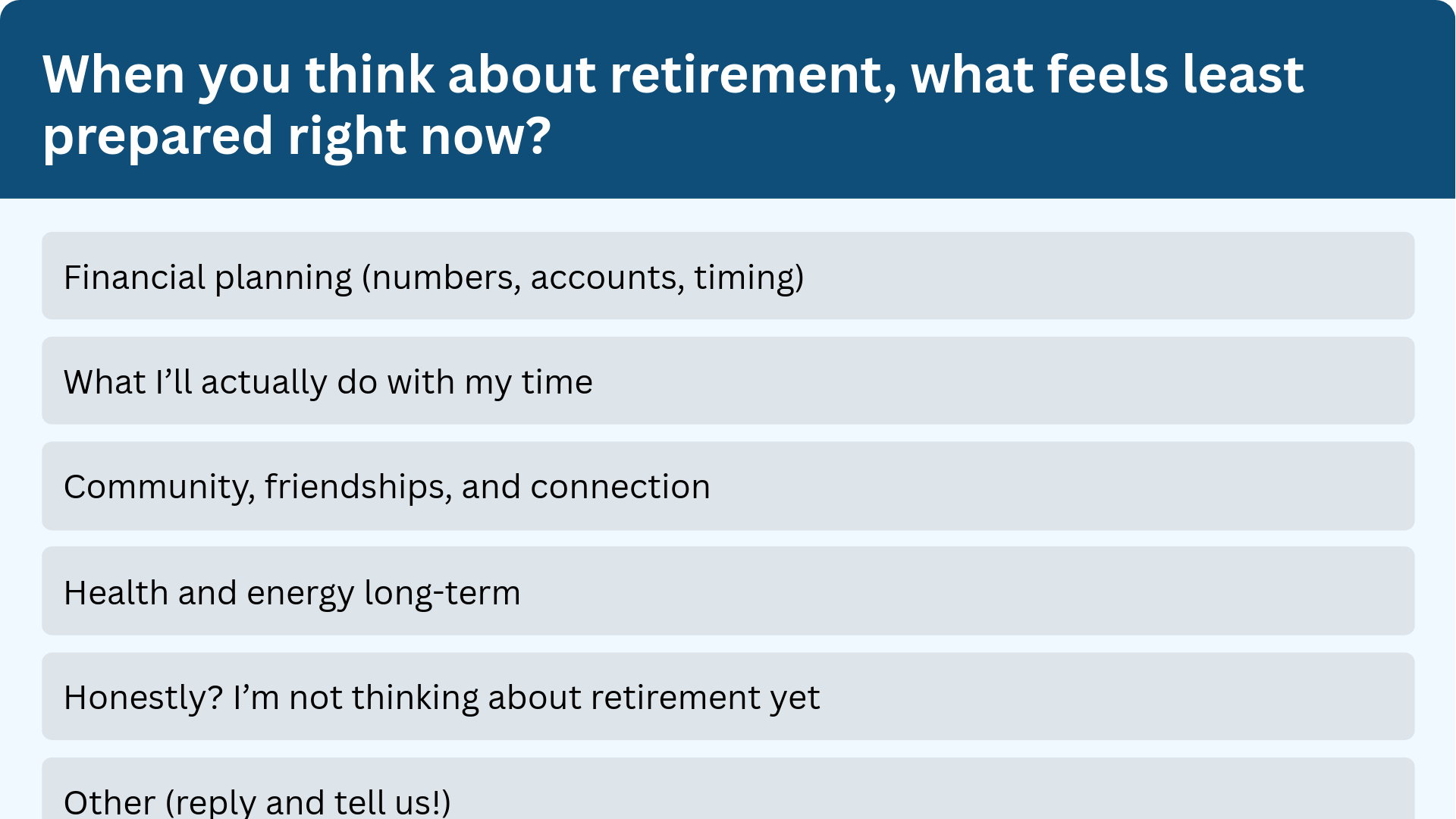Select 'Honestly? I'm not thinking about retirement yet'
1456x819 pixels.
coord(728,696)
